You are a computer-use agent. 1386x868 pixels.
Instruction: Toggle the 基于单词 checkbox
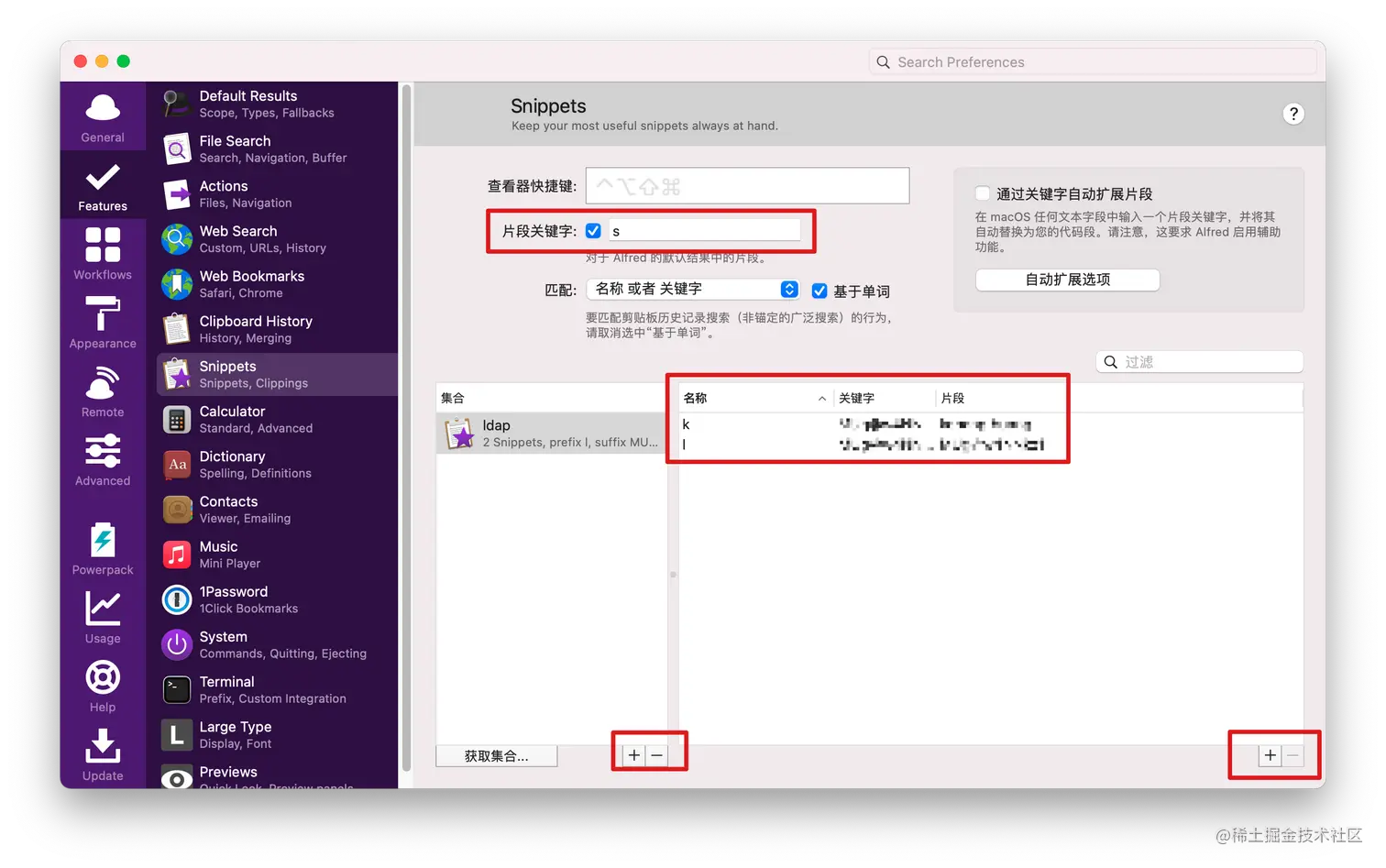click(x=819, y=291)
